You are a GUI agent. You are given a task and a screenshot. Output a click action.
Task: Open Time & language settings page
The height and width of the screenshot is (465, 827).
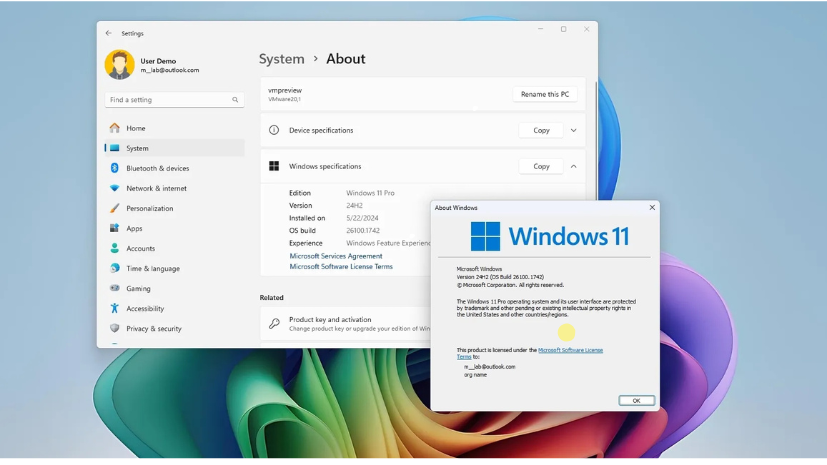pyautogui.click(x=153, y=268)
